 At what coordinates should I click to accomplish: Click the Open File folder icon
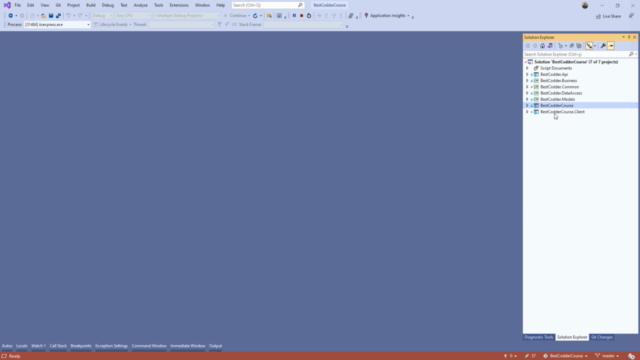(43, 16)
